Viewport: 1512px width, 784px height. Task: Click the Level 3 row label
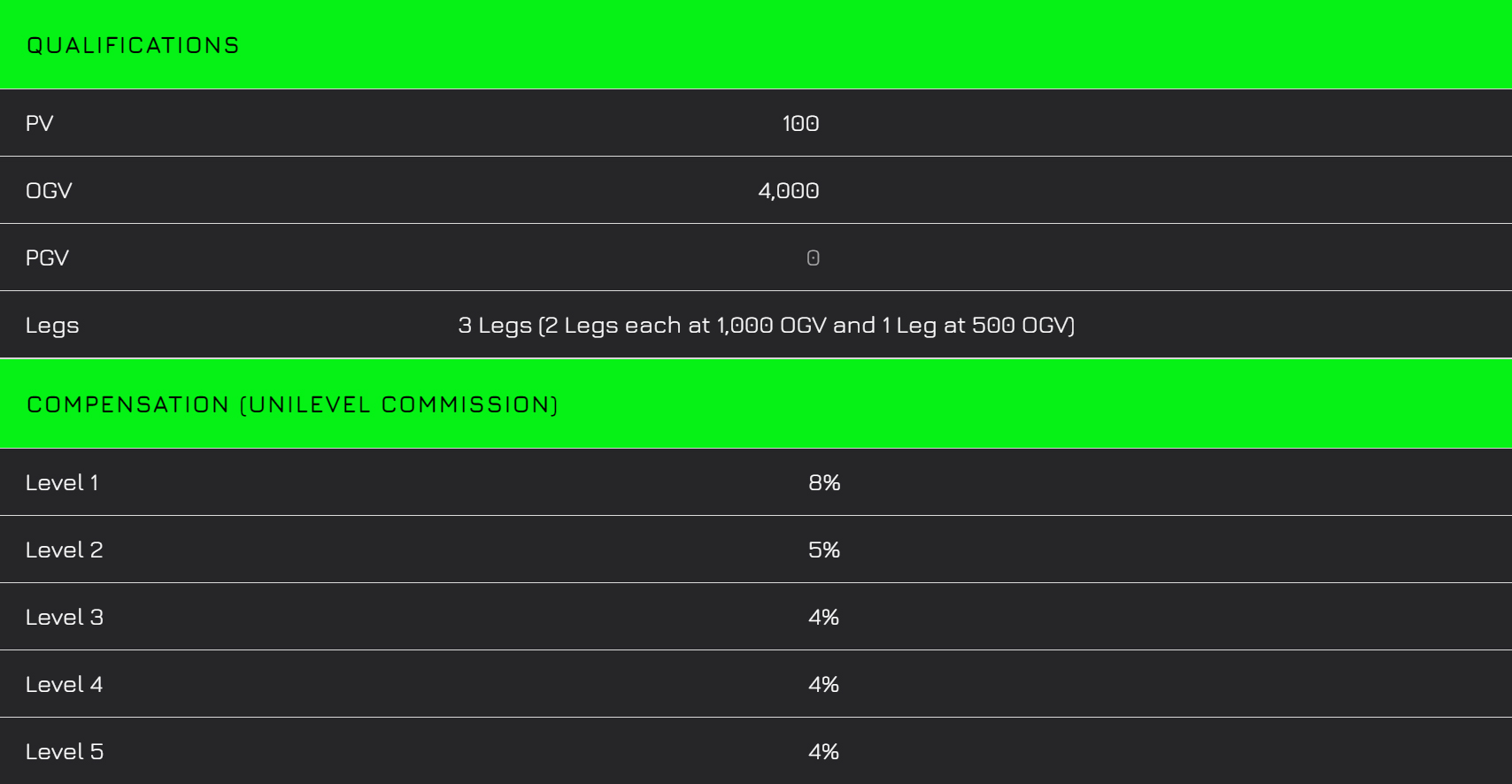pos(64,617)
